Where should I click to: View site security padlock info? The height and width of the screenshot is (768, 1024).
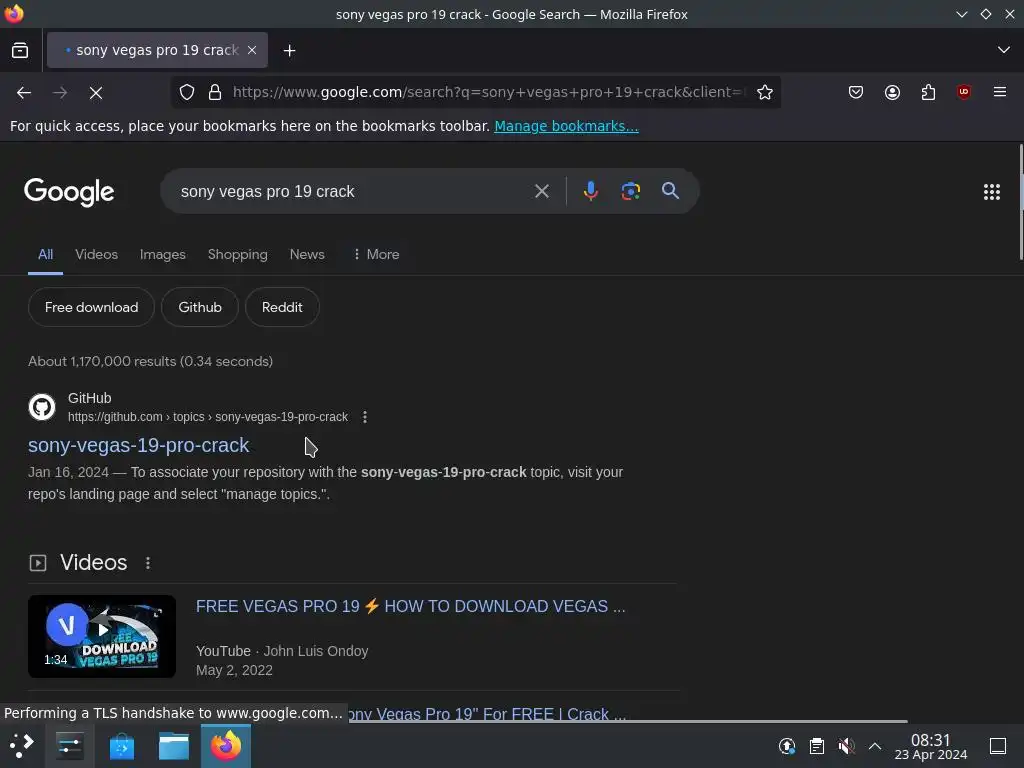[x=215, y=93]
